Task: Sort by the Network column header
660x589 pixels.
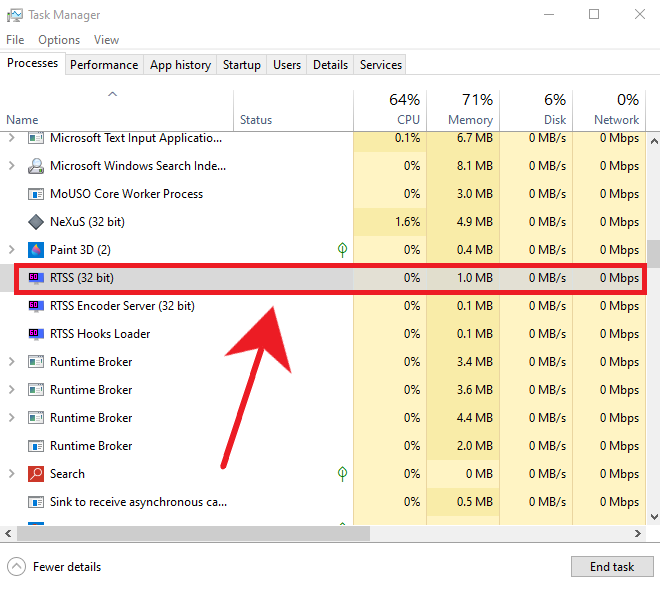Action: 609,110
